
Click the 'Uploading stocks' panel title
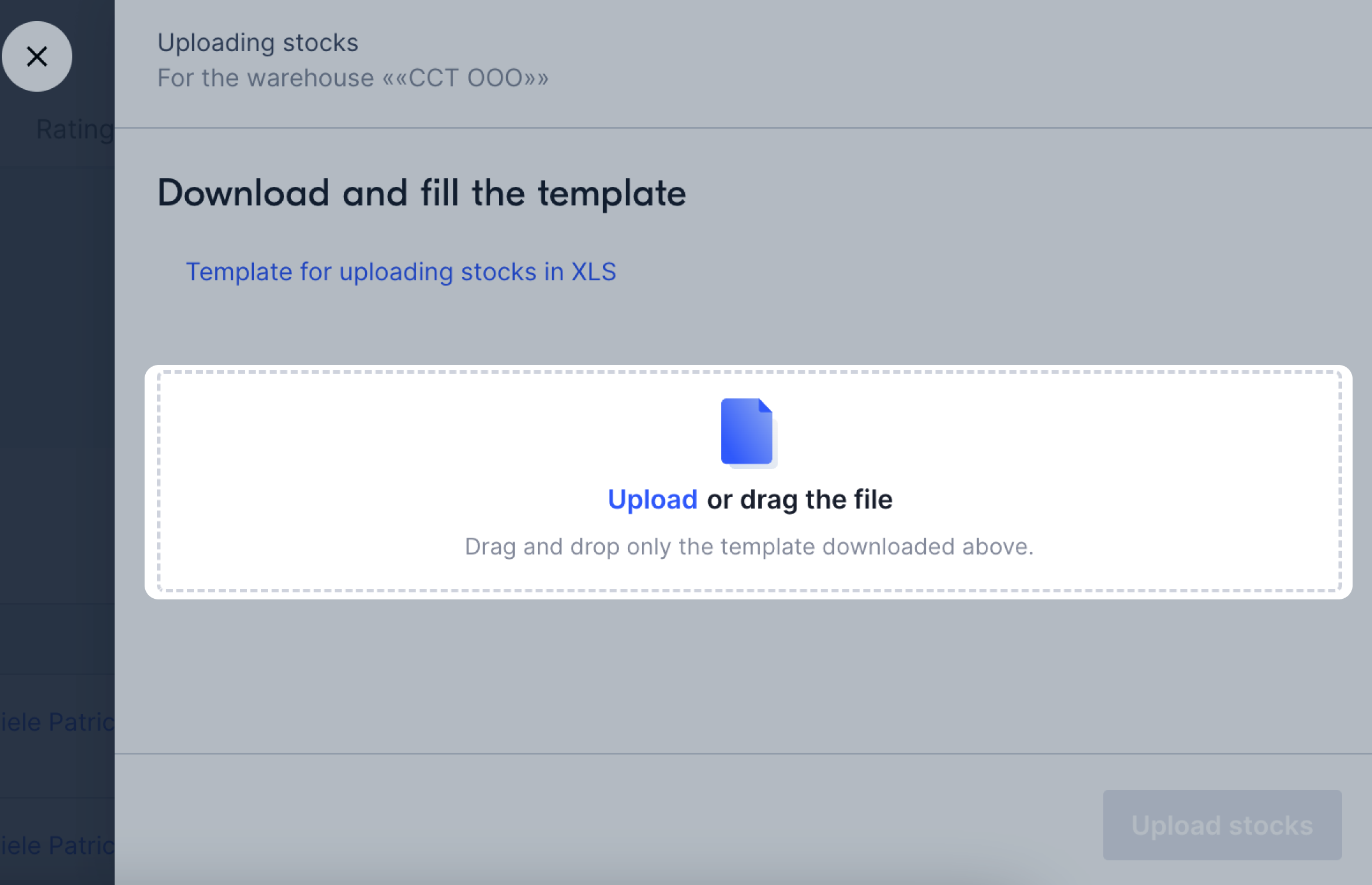pyautogui.click(x=257, y=43)
